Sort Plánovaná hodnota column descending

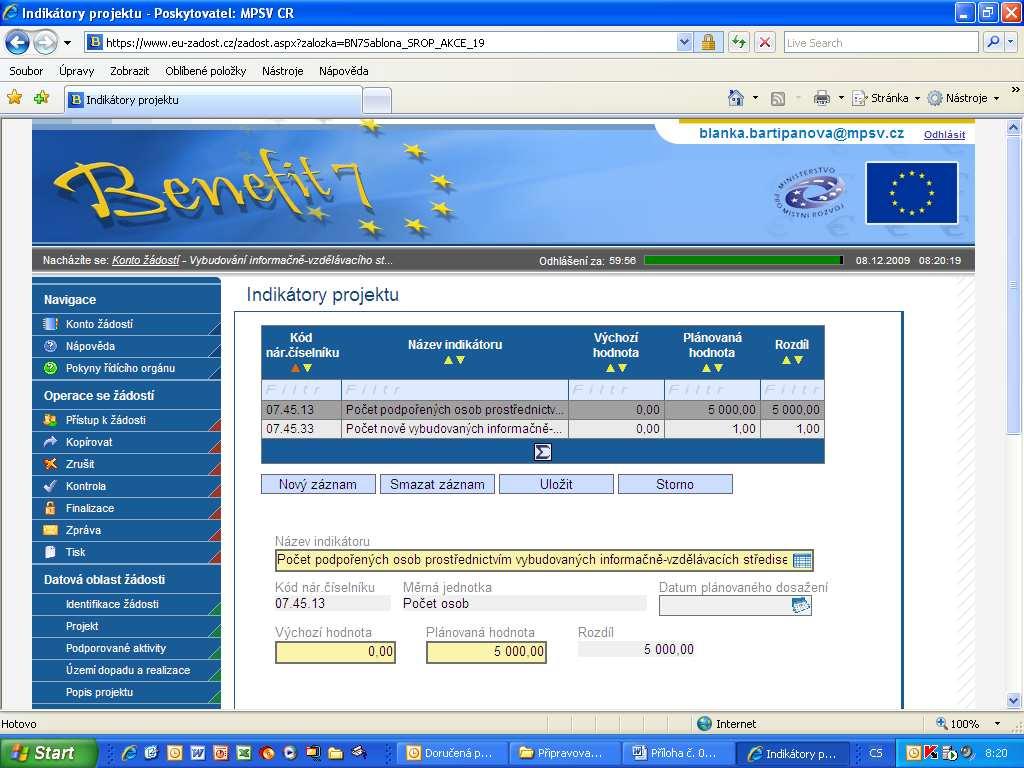pos(718,368)
